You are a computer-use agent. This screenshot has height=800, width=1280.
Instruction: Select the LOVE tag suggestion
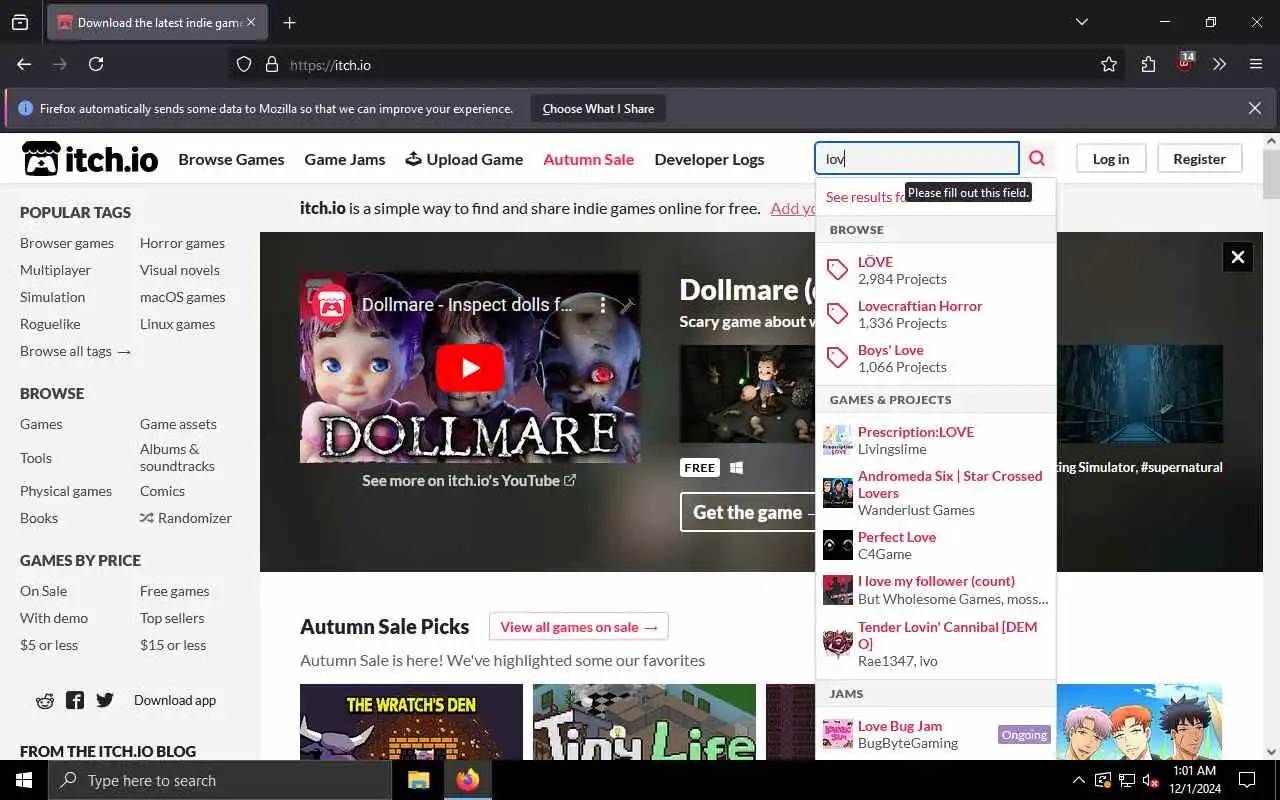tap(935, 270)
